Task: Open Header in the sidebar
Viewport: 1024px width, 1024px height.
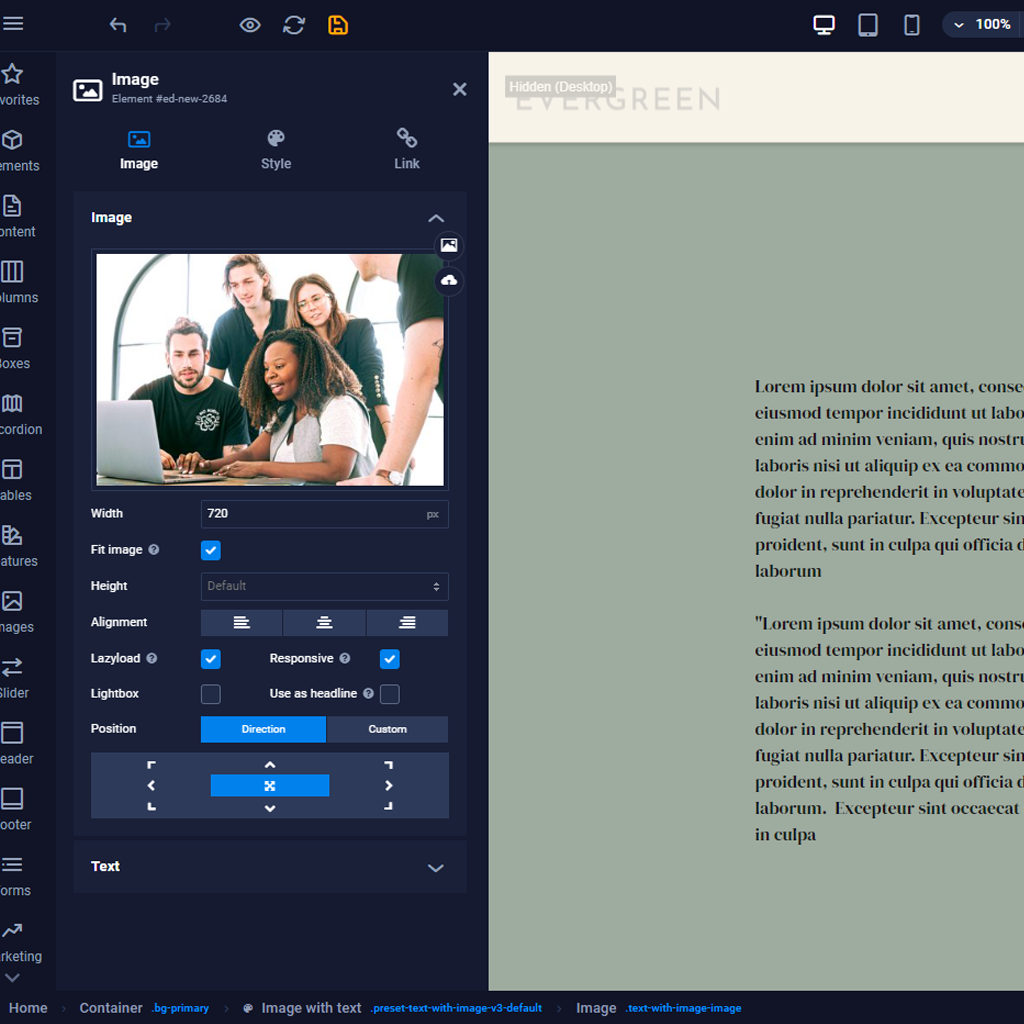Action: pyautogui.click(x=18, y=744)
